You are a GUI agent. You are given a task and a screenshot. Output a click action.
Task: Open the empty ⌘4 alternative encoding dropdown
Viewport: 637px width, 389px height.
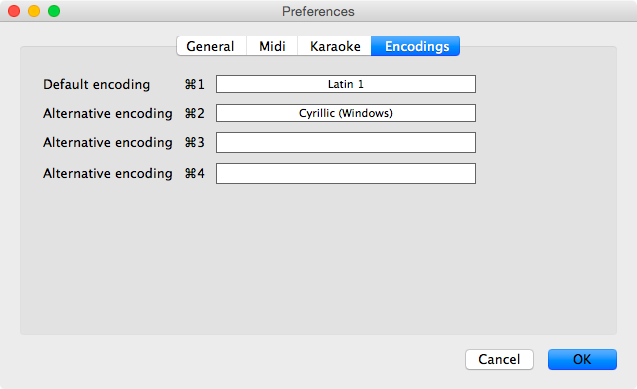[x=346, y=173]
